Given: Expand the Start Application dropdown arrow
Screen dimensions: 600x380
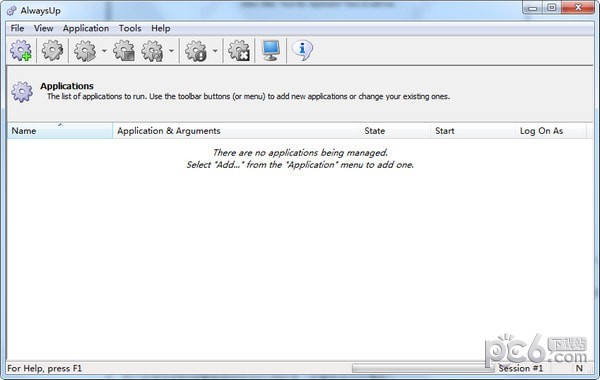Looking at the screenshot, I should pyautogui.click(x=104, y=51).
